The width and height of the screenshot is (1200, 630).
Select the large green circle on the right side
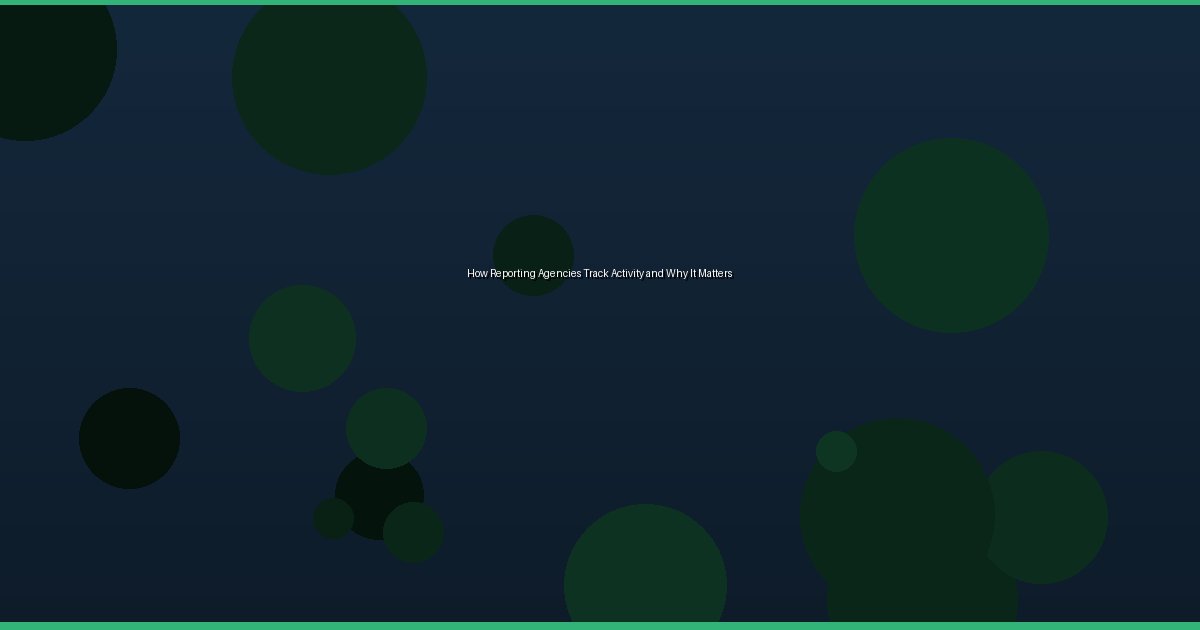pyautogui.click(x=951, y=235)
